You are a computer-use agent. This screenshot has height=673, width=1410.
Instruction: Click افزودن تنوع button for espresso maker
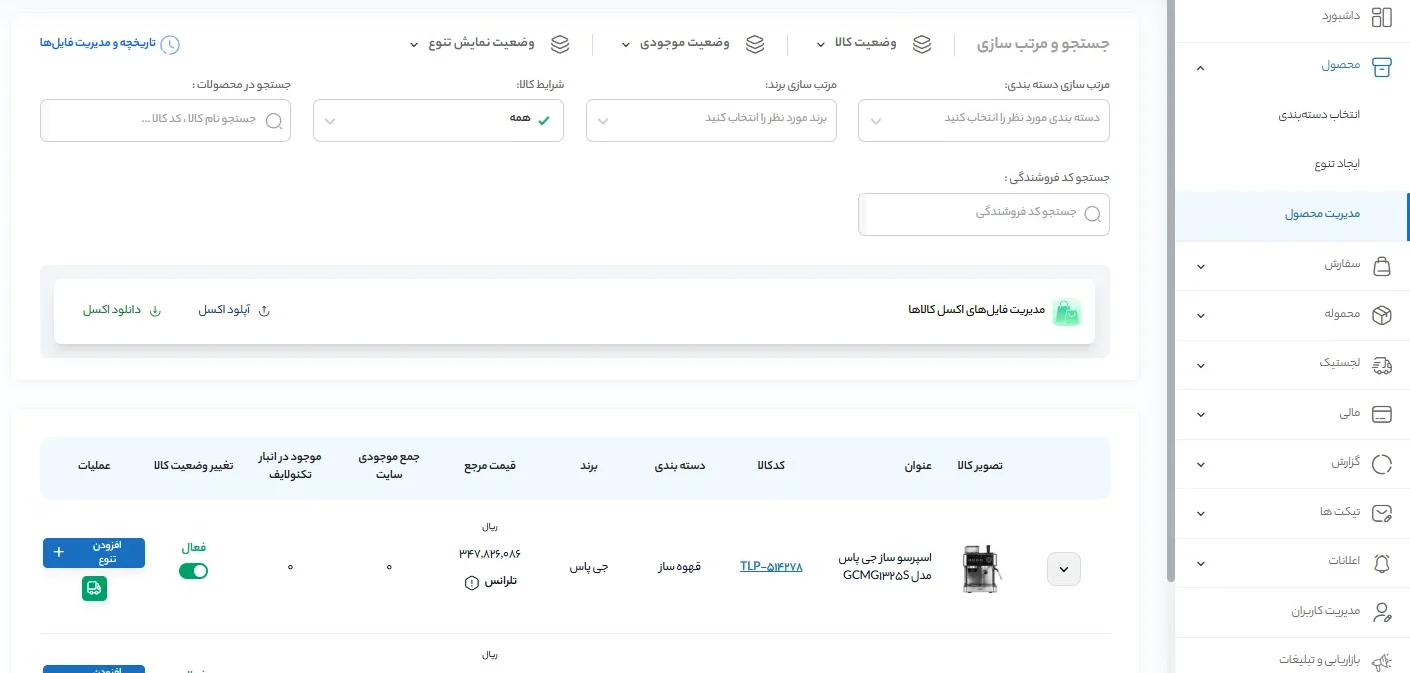coord(94,553)
